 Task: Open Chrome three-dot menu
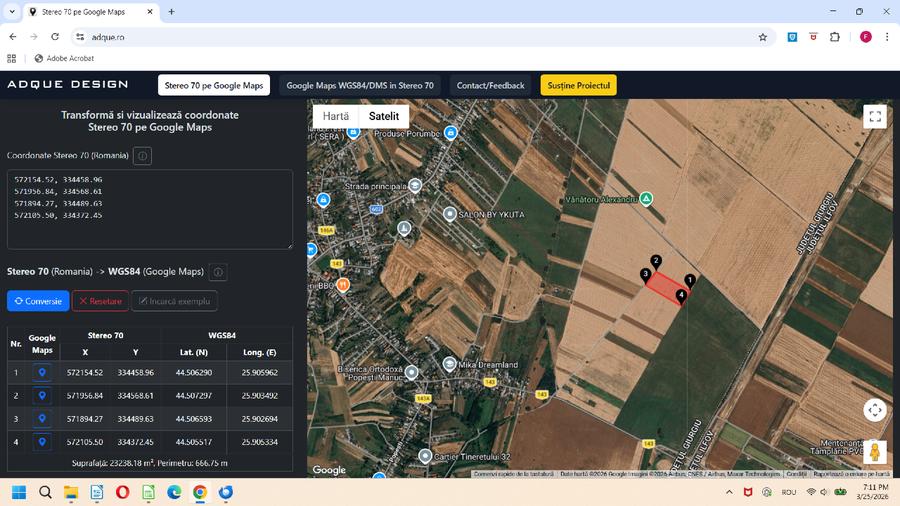coord(887,37)
